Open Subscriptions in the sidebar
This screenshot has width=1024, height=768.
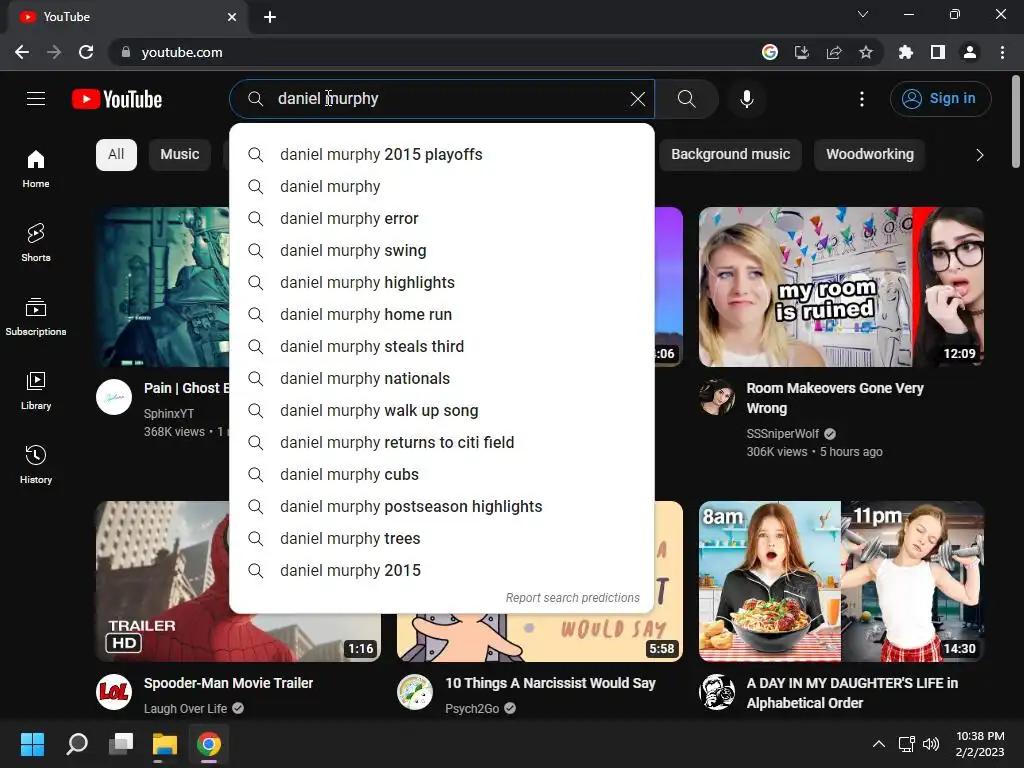pyautogui.click(x=36, y=316)
